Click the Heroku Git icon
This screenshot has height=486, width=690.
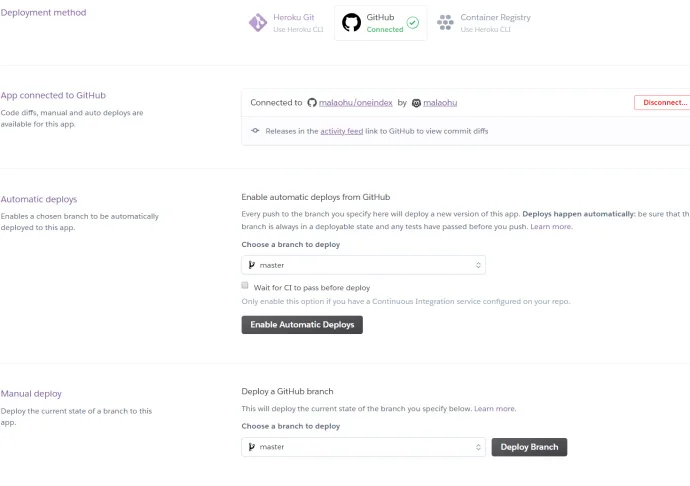[257, 22]
